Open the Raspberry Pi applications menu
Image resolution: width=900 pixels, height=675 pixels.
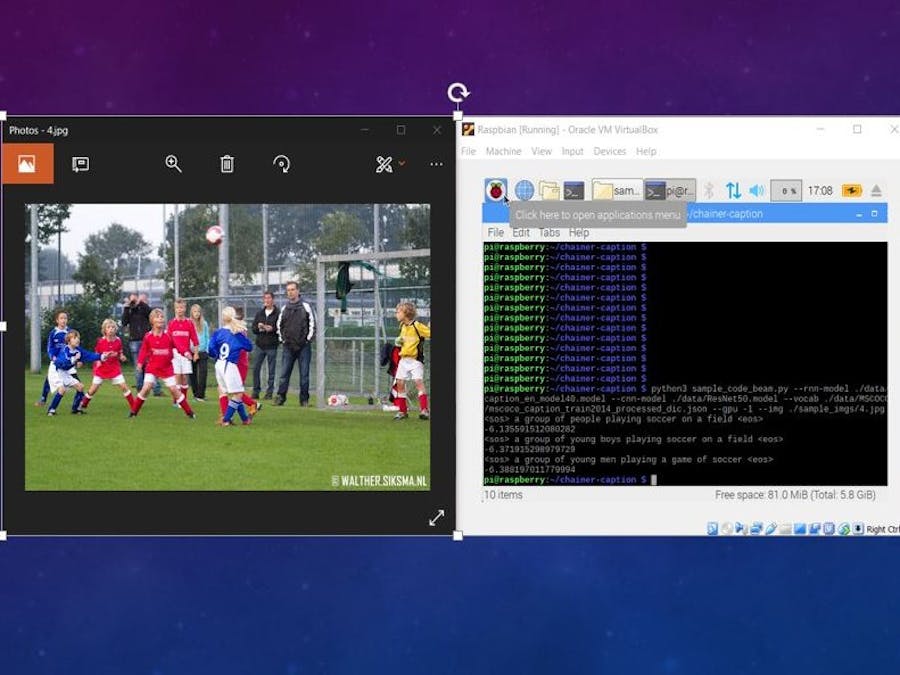[x=496, y=191]
